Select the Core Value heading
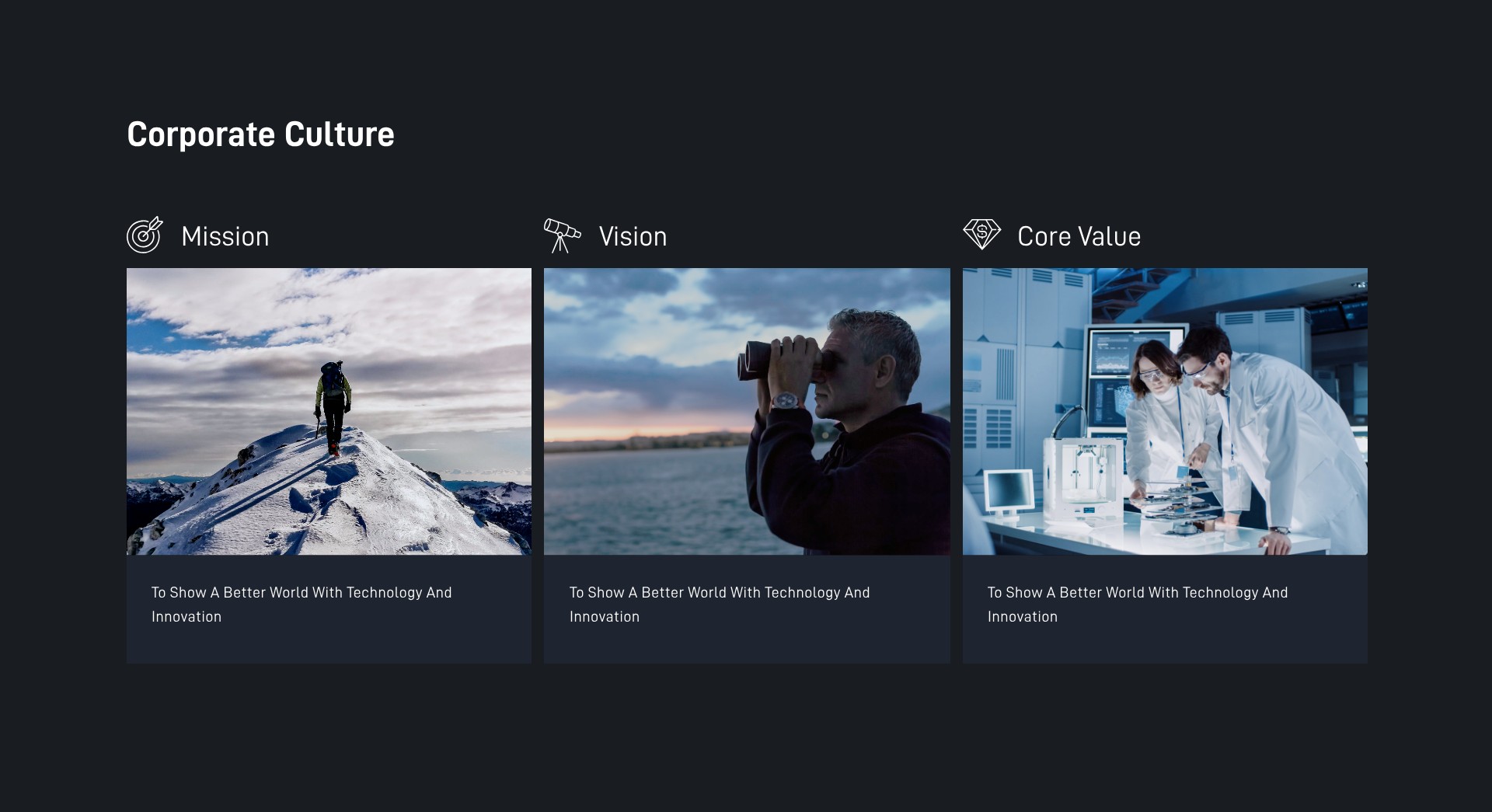1492x812 pixels. [1079, 236]
